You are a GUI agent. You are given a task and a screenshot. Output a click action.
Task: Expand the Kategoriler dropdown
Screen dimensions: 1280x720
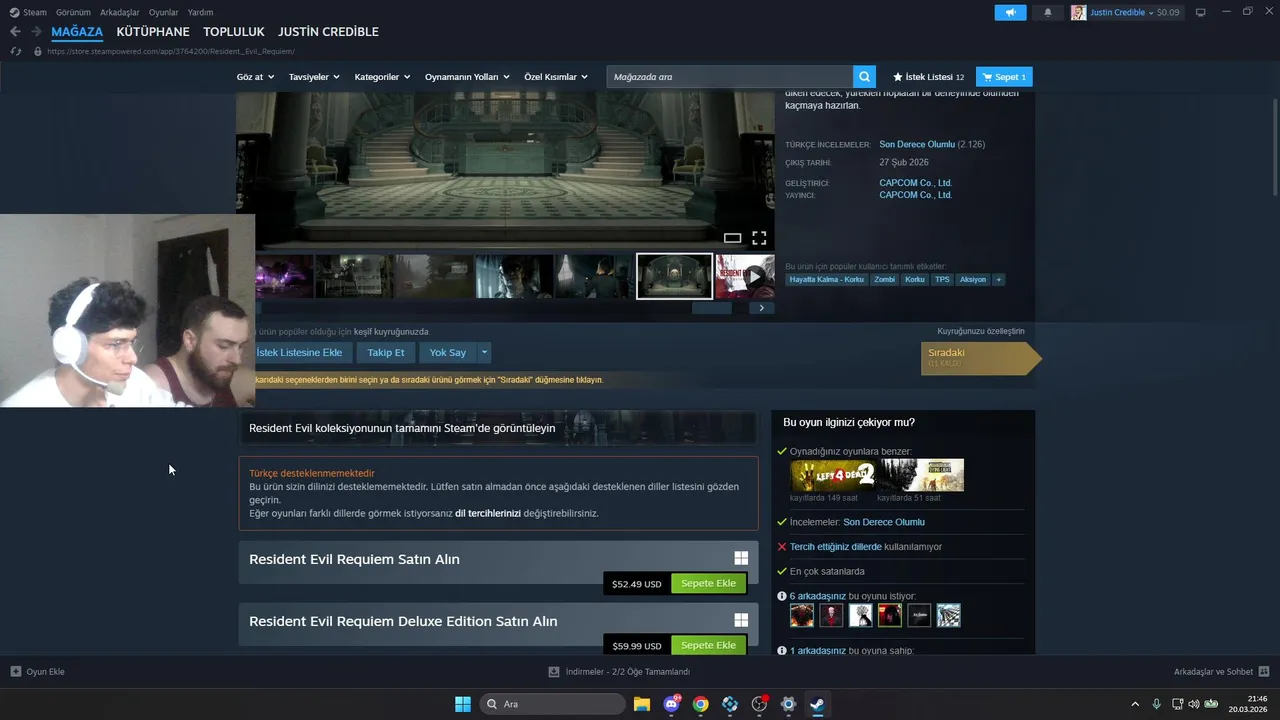pos(382,77)
